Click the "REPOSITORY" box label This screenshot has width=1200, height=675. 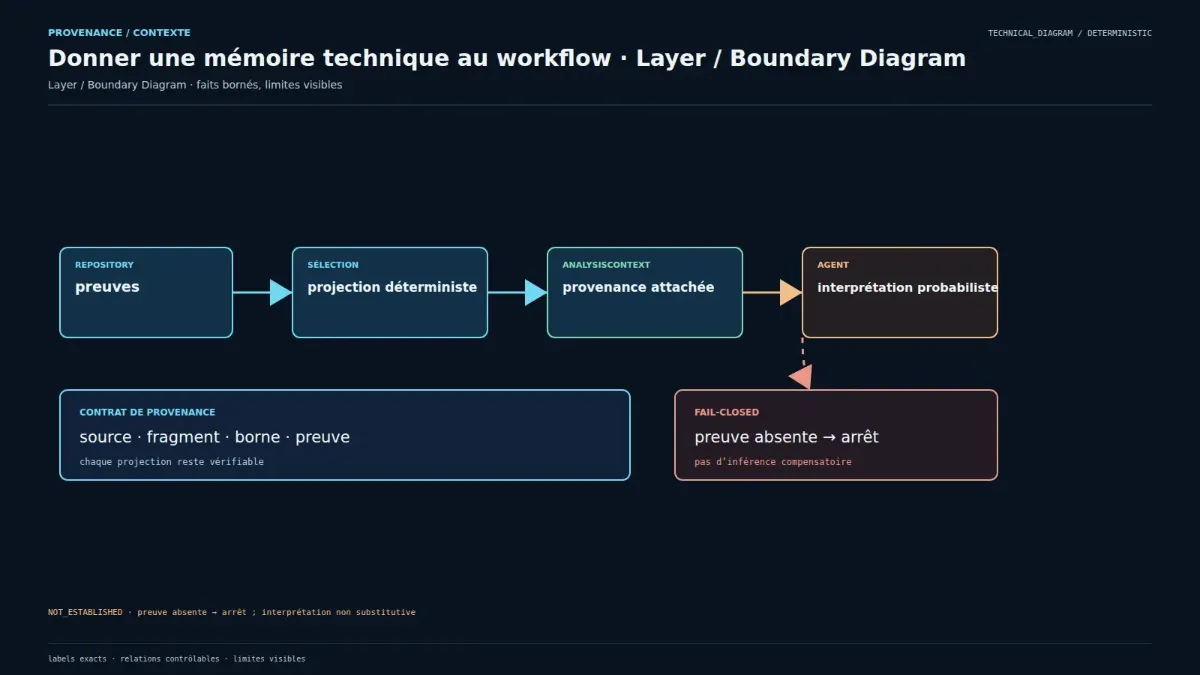(104, 265)
